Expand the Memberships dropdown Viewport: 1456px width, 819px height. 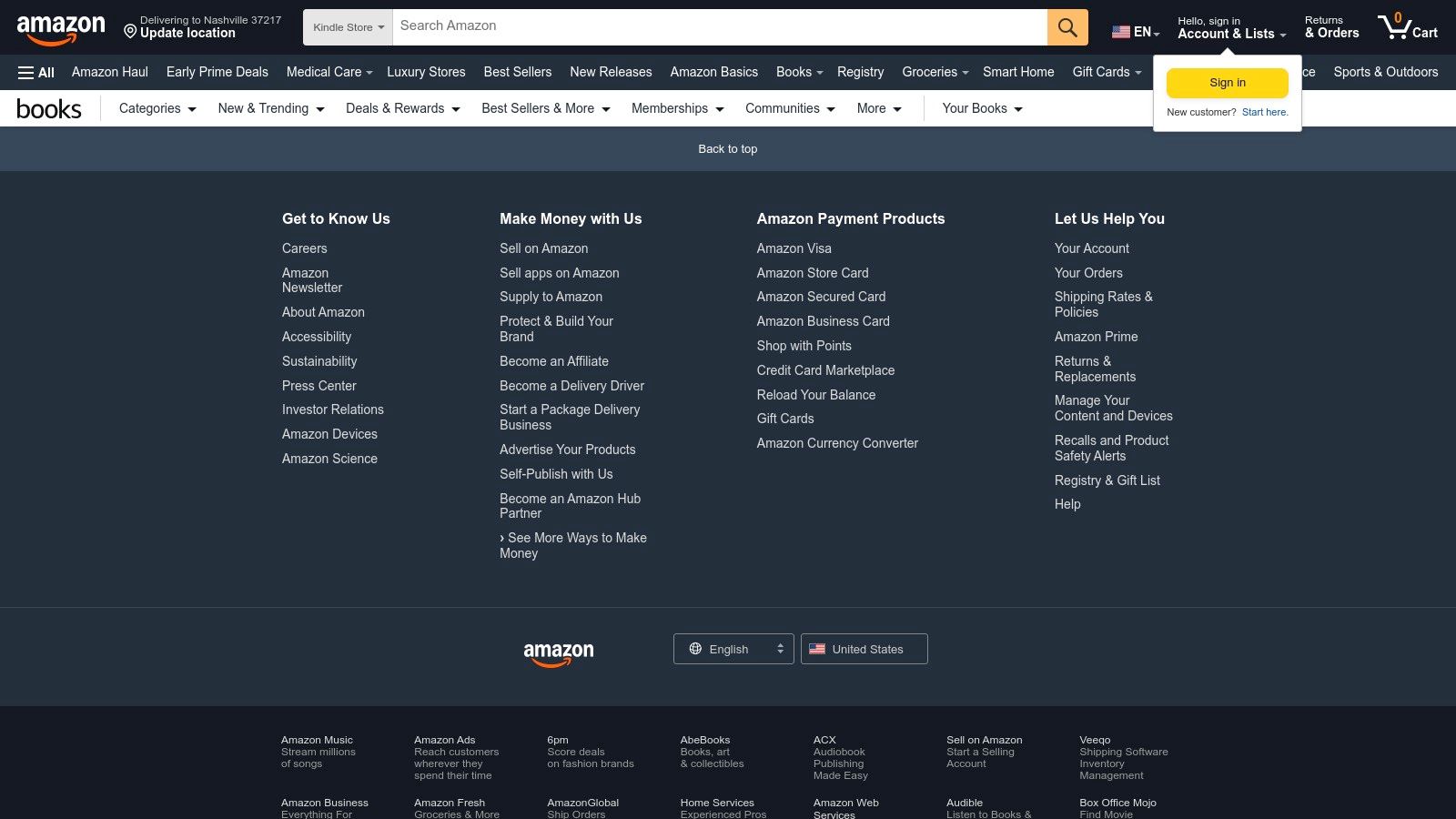coord(678,108)
